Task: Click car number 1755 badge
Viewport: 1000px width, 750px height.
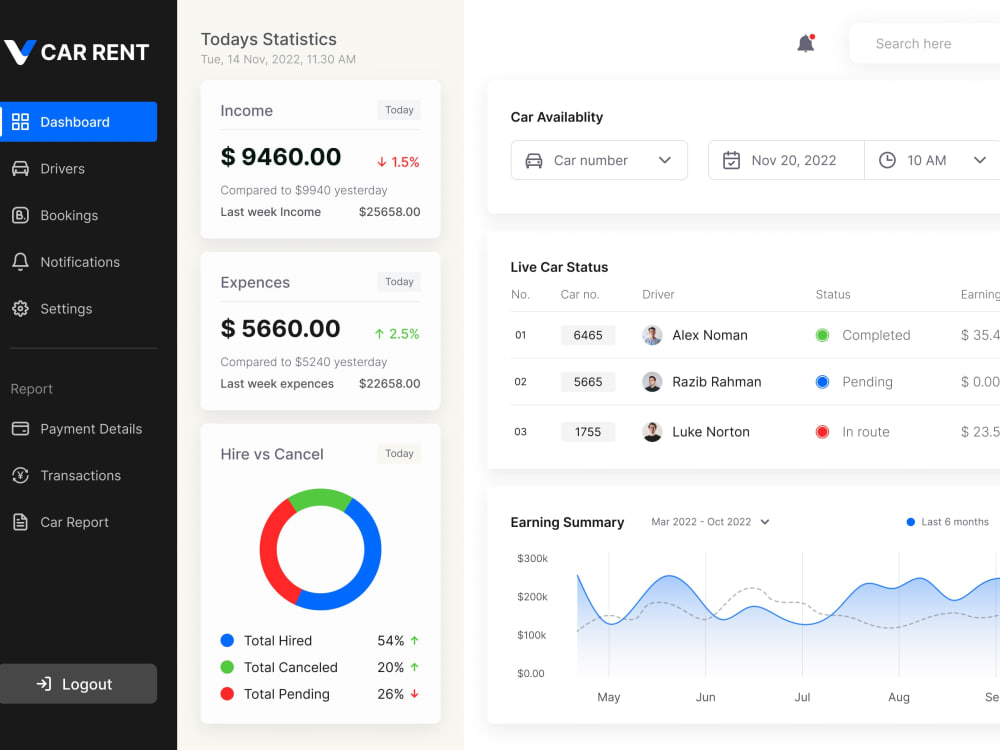Action: [x=588, y=432]
